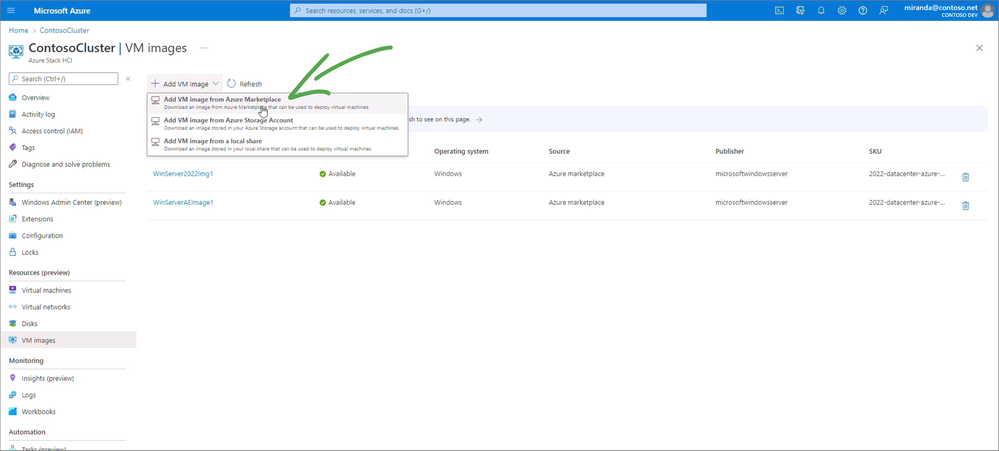999x451 pixels.
Task: Focus the top Search resources box
Action: (x=498, y=10)
